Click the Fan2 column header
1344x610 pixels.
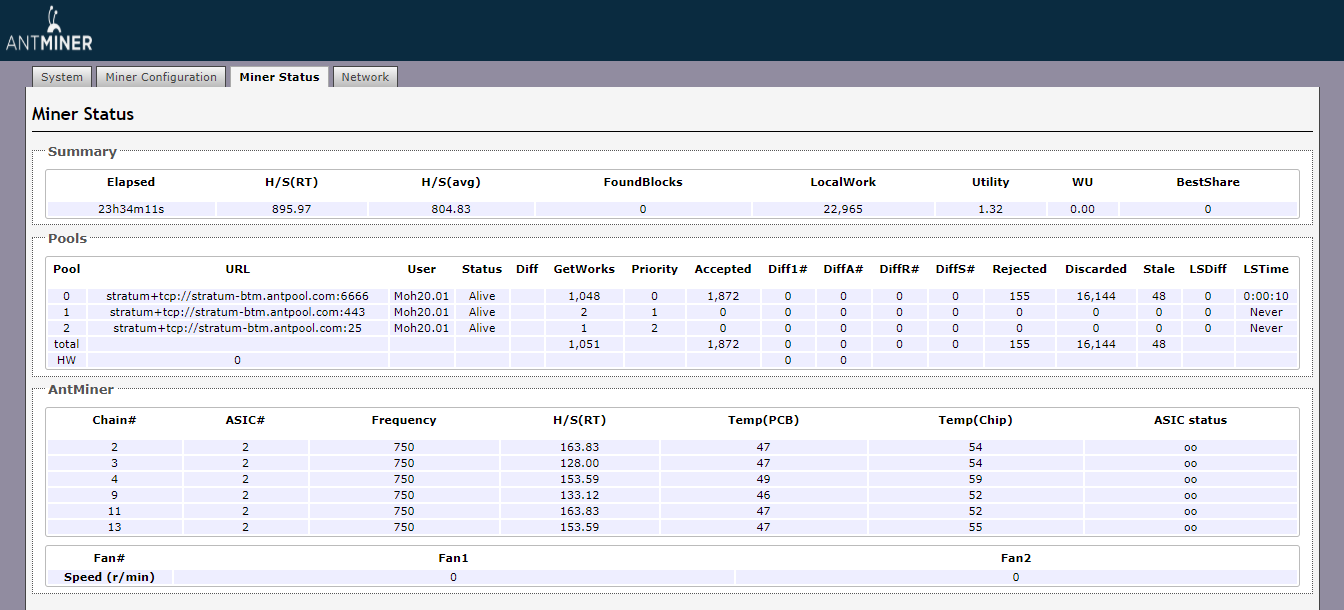pyautogui.click(x=1015, y=558)
